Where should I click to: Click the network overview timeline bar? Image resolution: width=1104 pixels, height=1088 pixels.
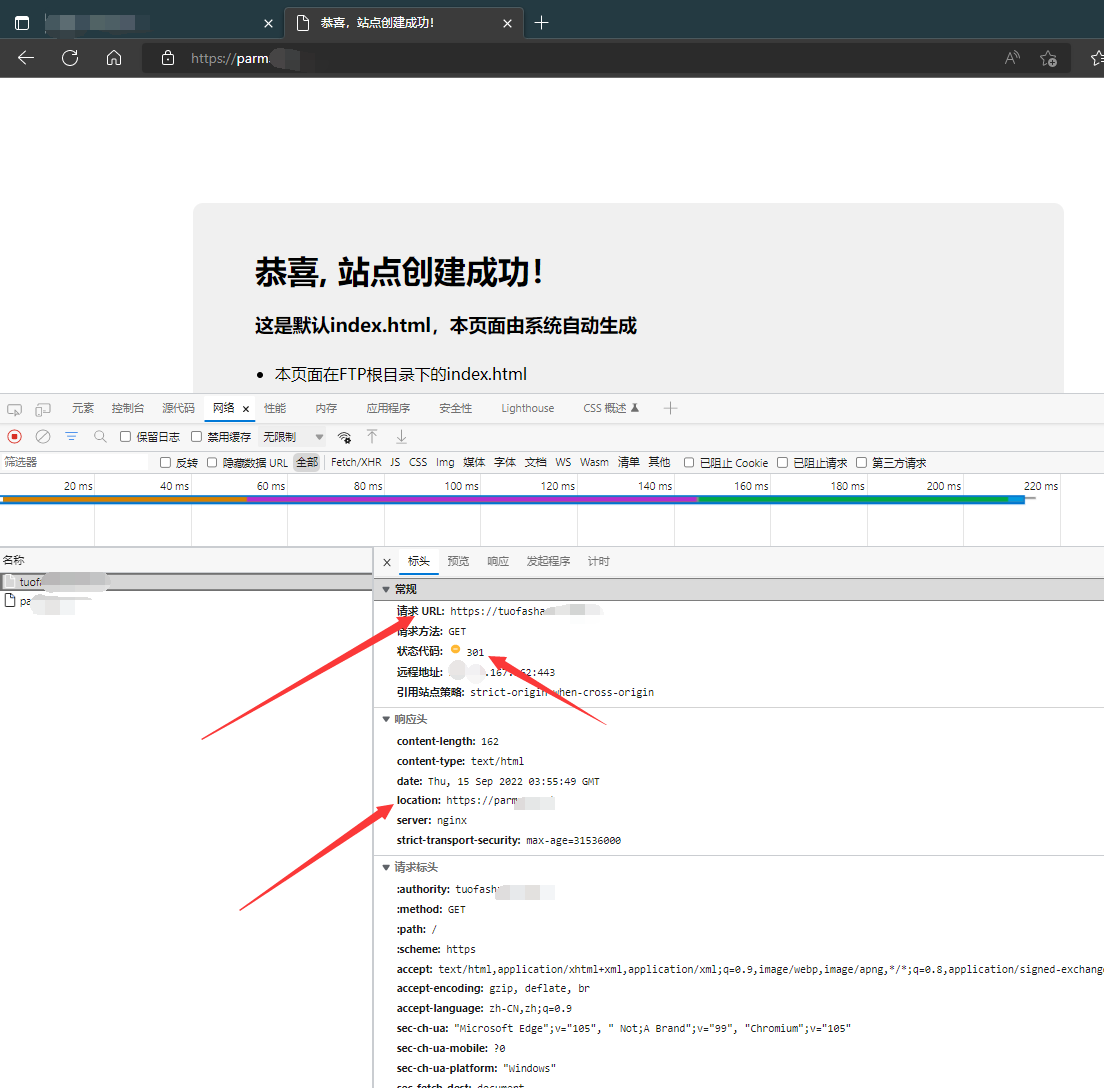[x=513, y=499]
